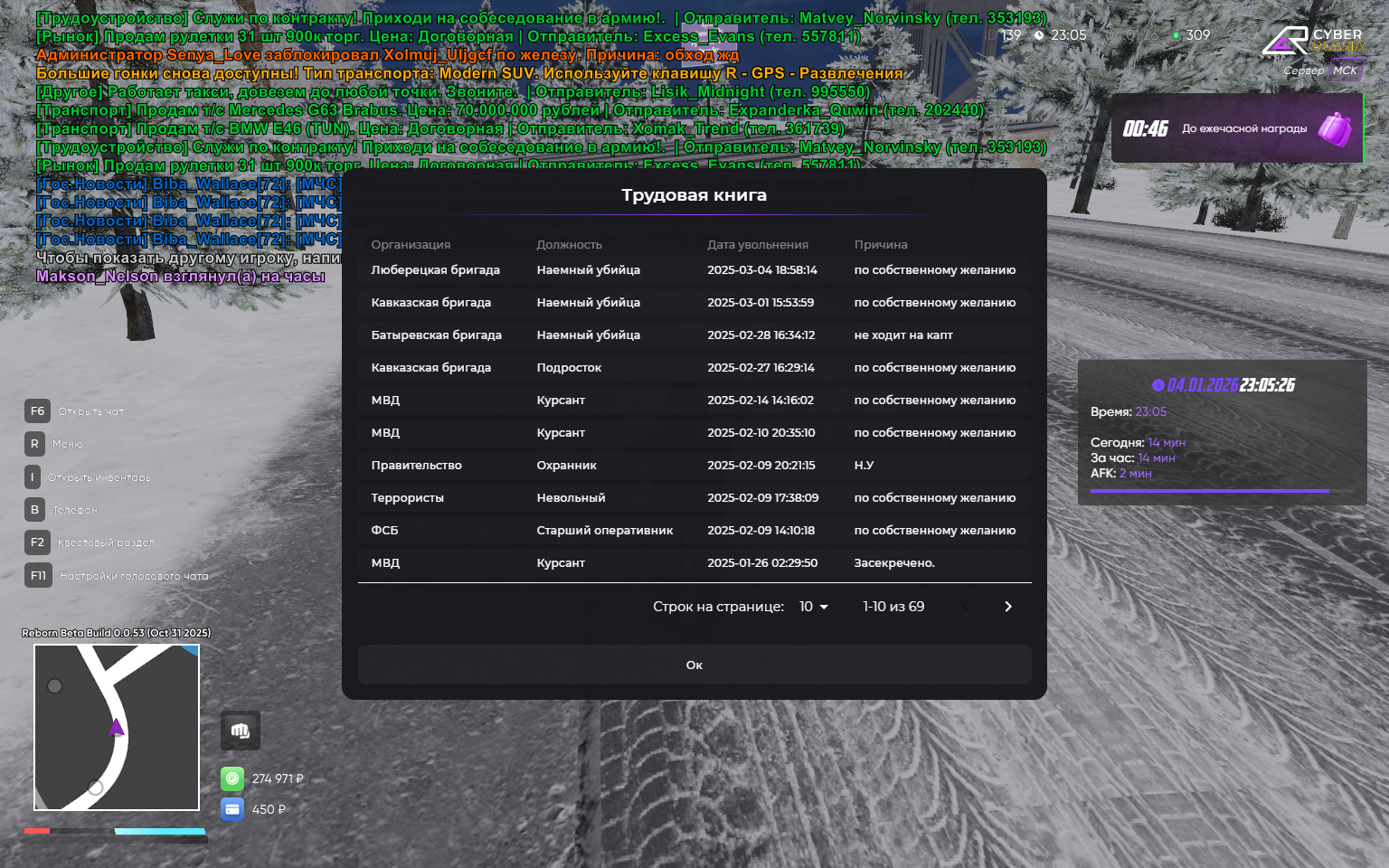Click the 274 971 ₽ cash balance
This screenshot has width=1389, height=868.
[x=278, y=778]
